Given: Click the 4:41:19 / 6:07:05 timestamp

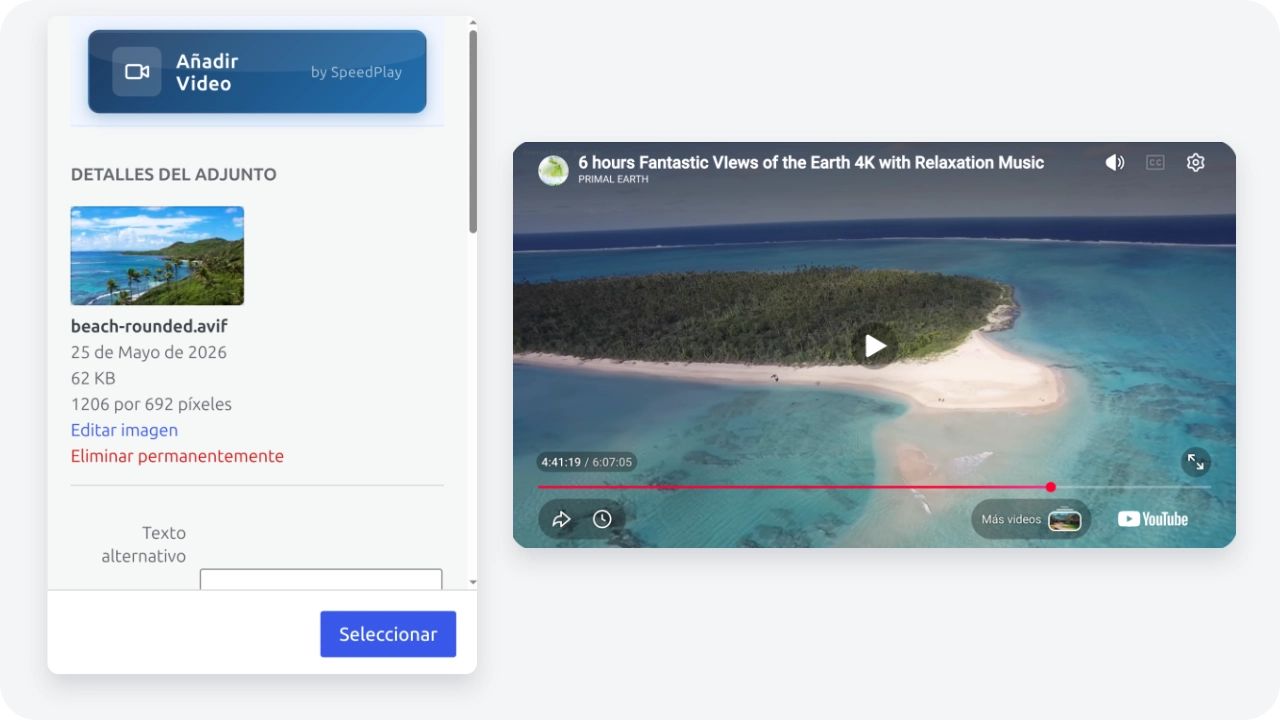Looking at the screenshot, I should (x=587, y=462).
